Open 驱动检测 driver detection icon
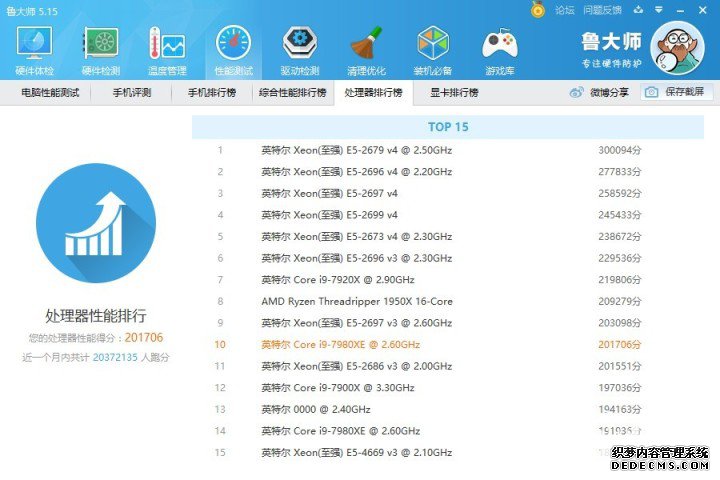This screenshot has height=480, width=720. [300, 51]
